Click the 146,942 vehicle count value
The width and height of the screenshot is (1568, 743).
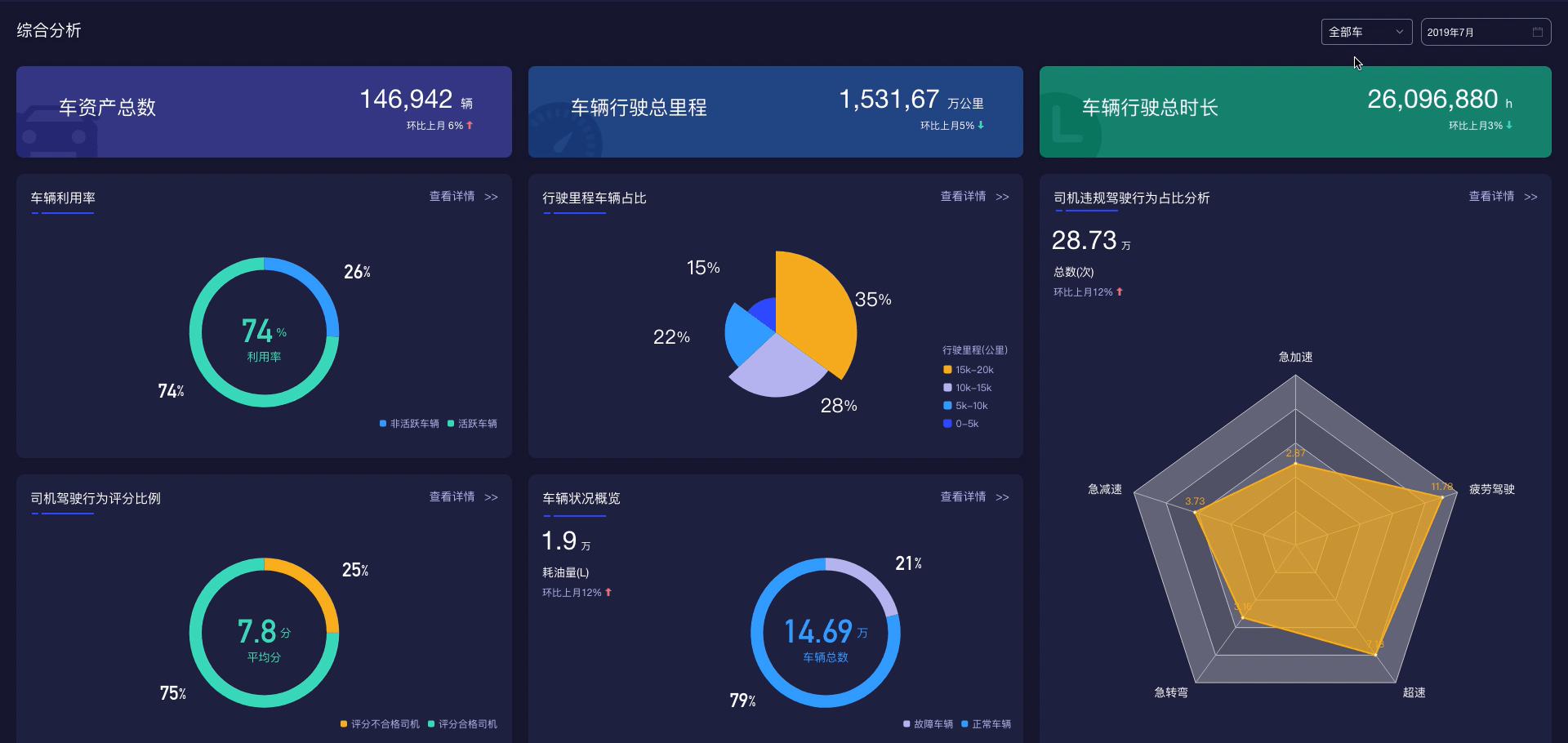tap(406, 100)
